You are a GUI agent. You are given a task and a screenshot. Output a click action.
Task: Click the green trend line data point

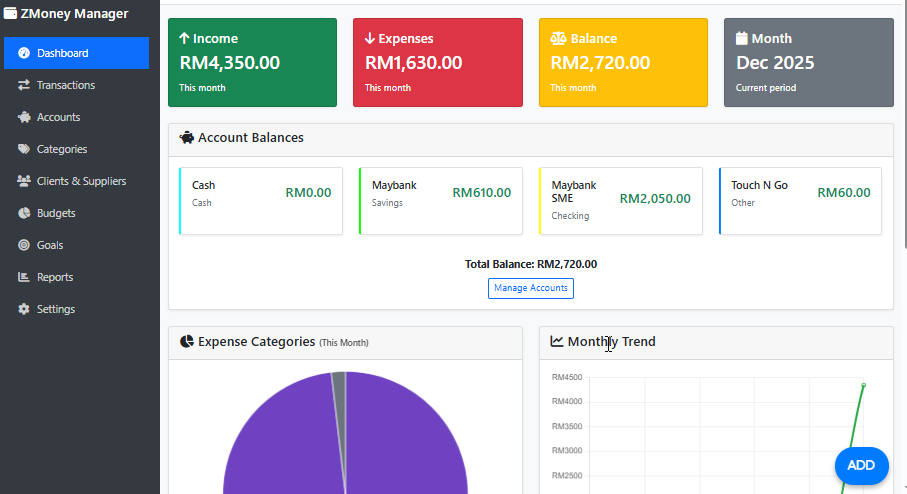863,385
